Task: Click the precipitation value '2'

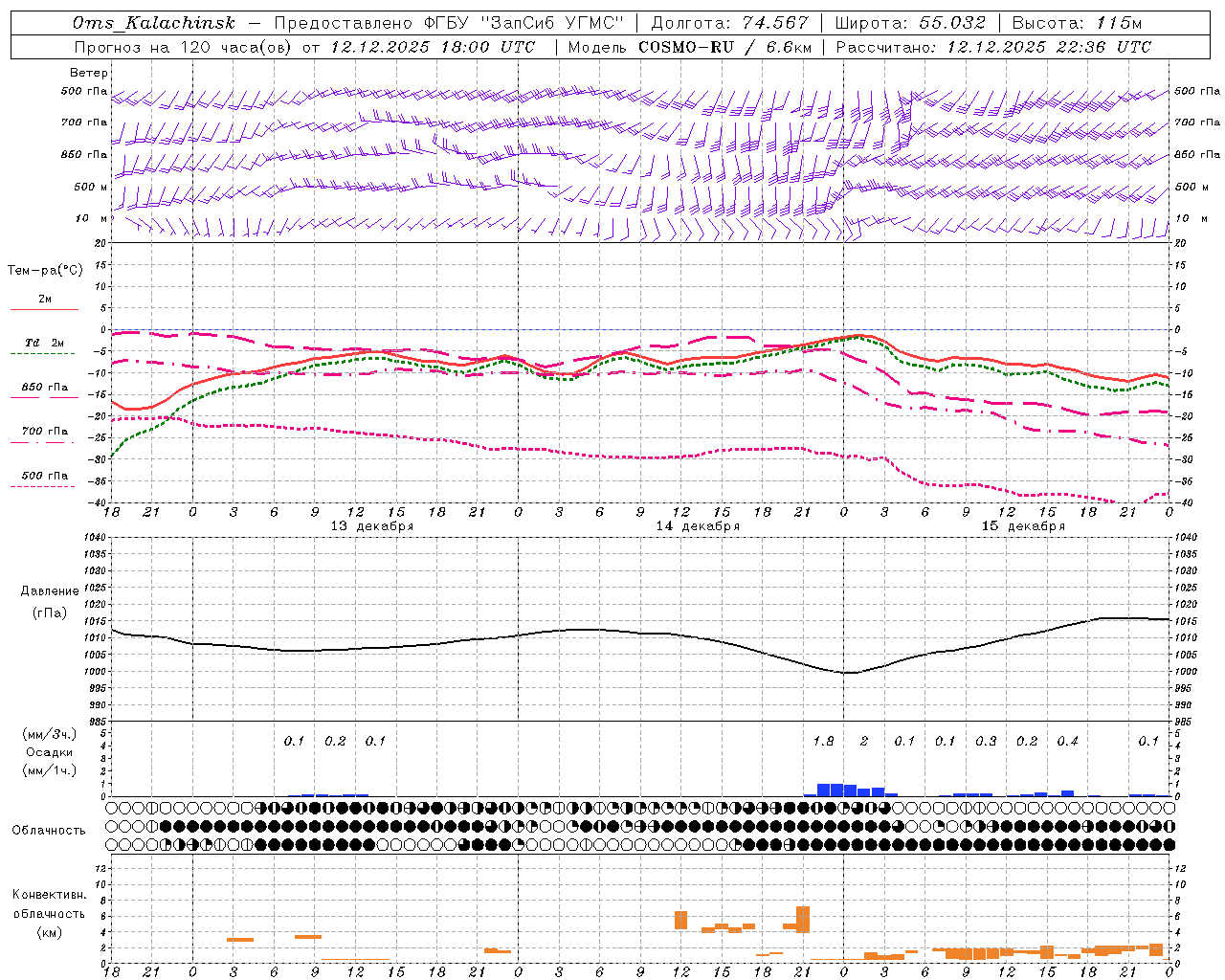Action: pos(864,742)
